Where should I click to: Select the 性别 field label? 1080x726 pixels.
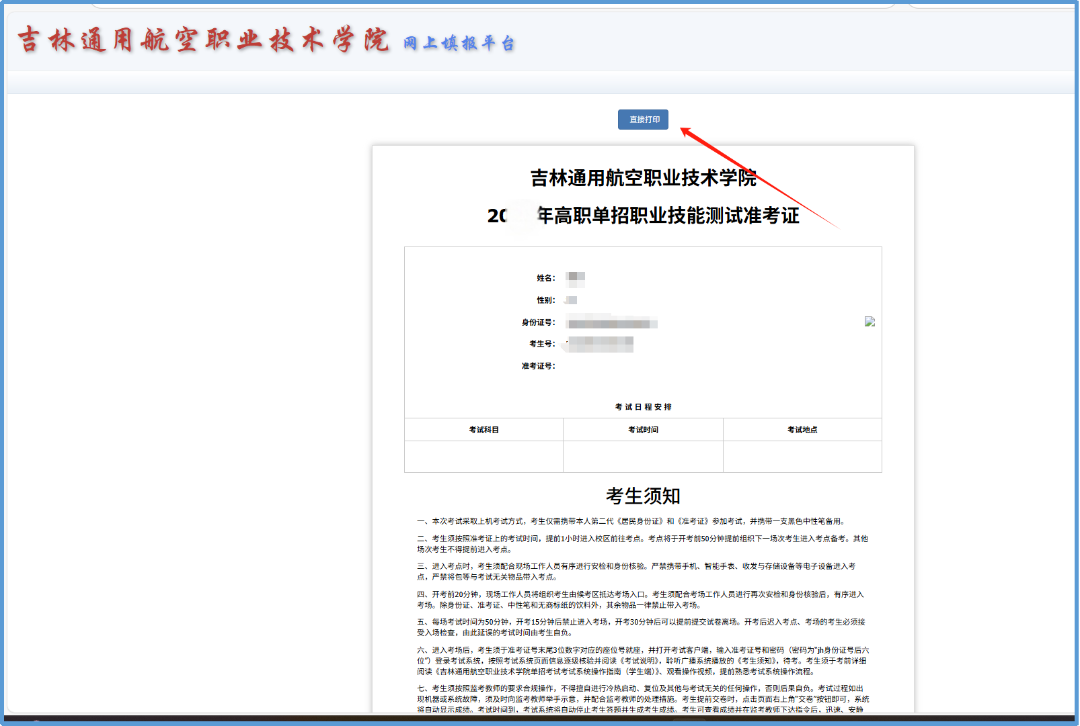[545, 300]
